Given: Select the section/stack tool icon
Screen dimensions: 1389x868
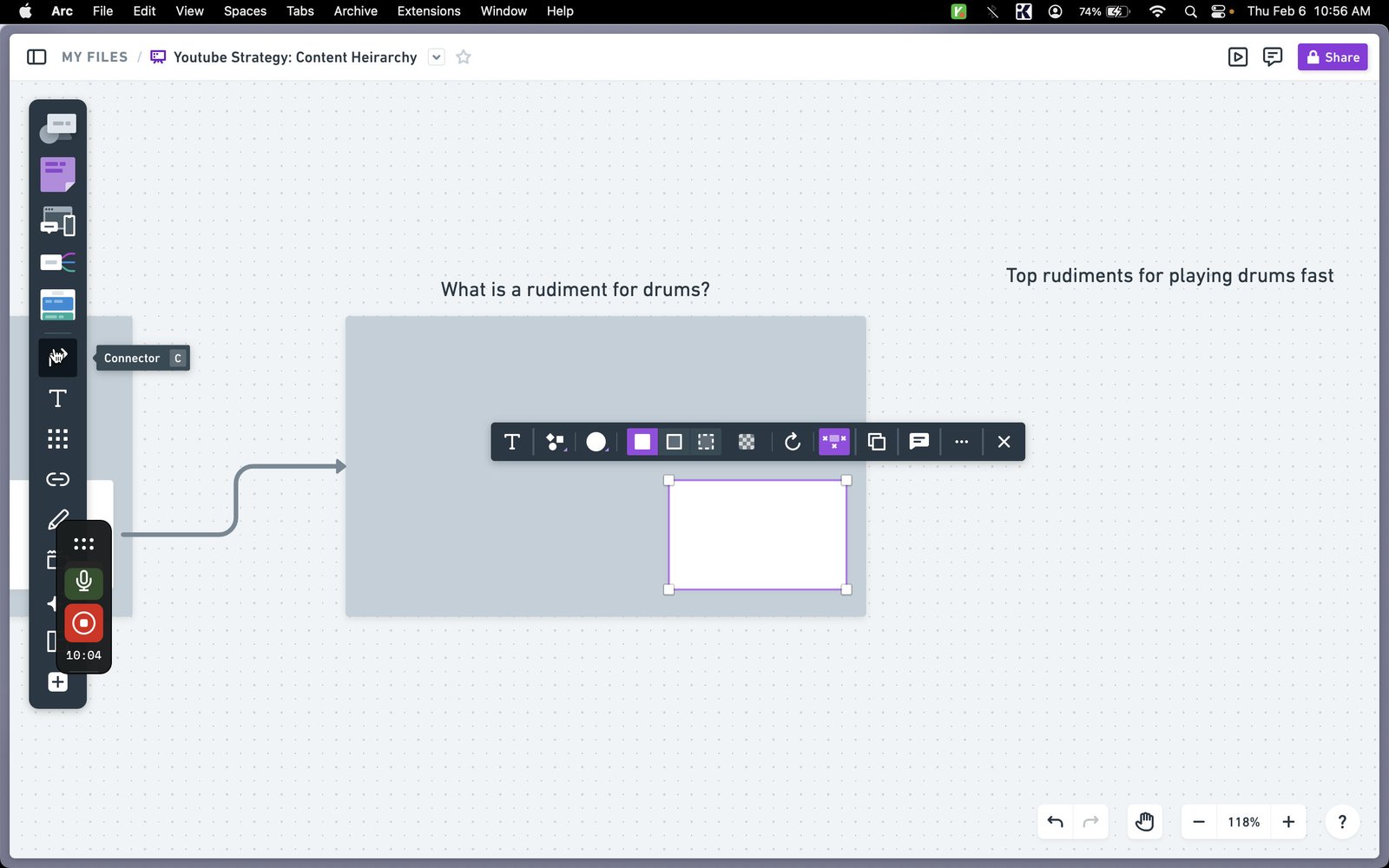Looking at the screenshot, I should pos(57,305).
